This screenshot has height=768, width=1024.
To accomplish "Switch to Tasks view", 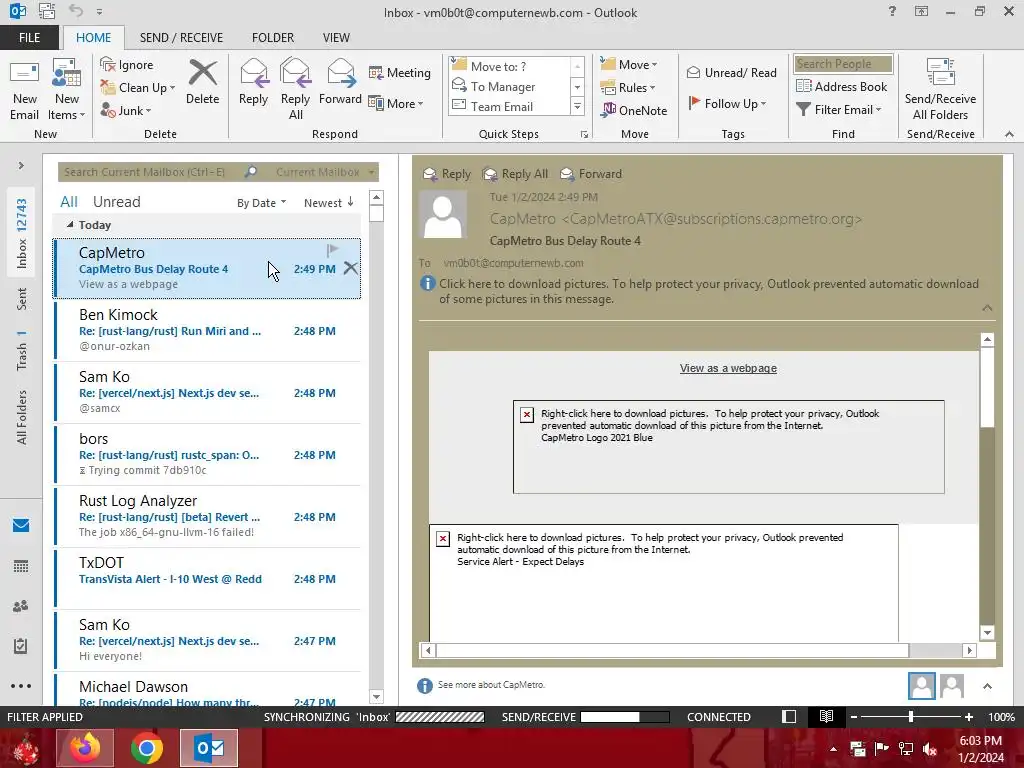I will pos(21,646).
